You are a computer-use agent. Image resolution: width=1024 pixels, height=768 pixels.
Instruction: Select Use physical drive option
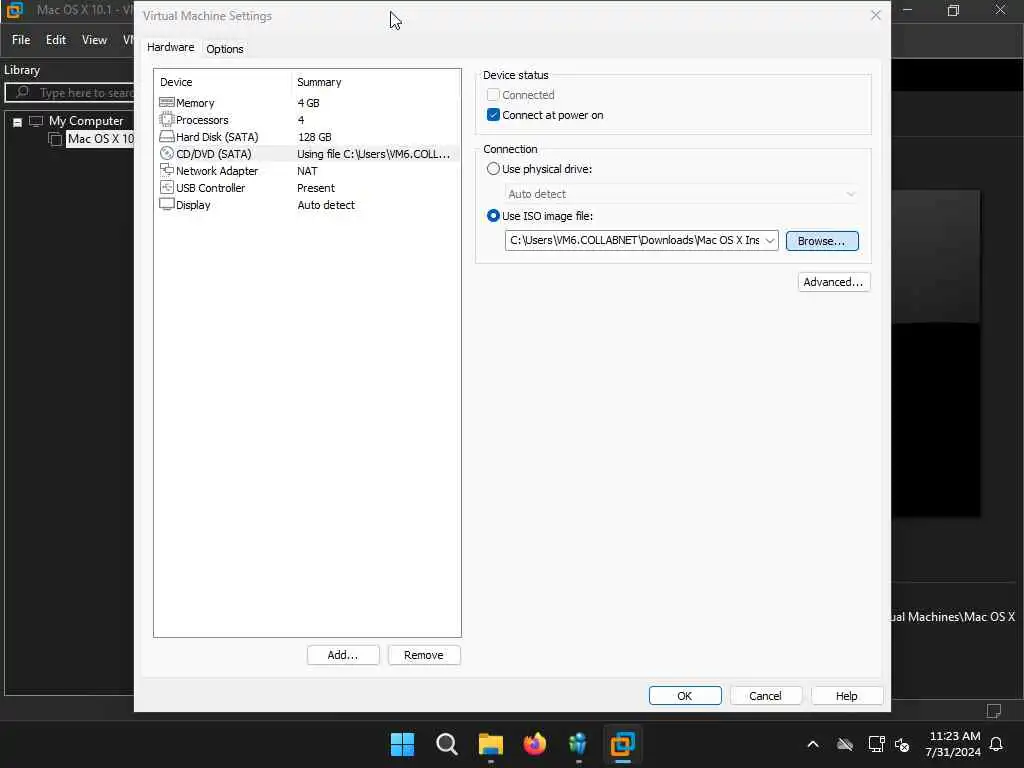[493, 168]
